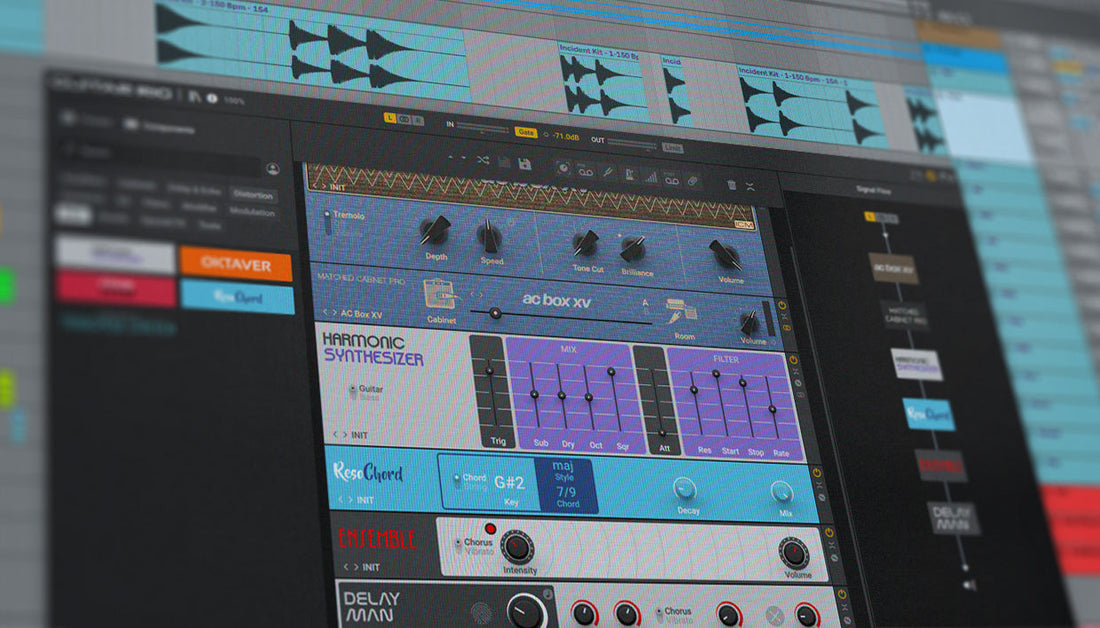Viewport: 1100px width, 628px height.
Task: Click the Speed knob on the amp
Action: [x=490, y=236]
